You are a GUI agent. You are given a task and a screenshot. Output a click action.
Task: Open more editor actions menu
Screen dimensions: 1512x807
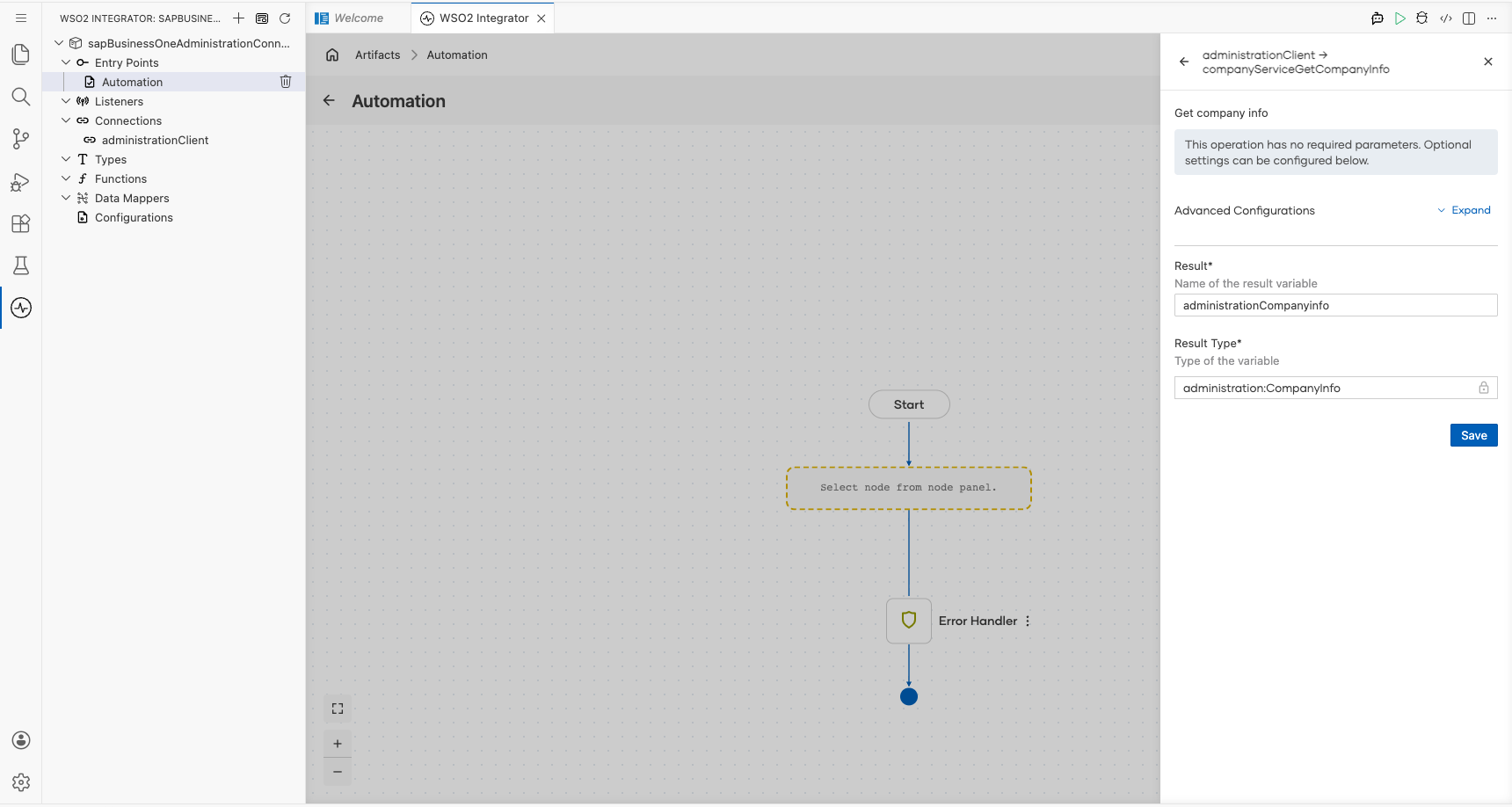(1492, 18)
